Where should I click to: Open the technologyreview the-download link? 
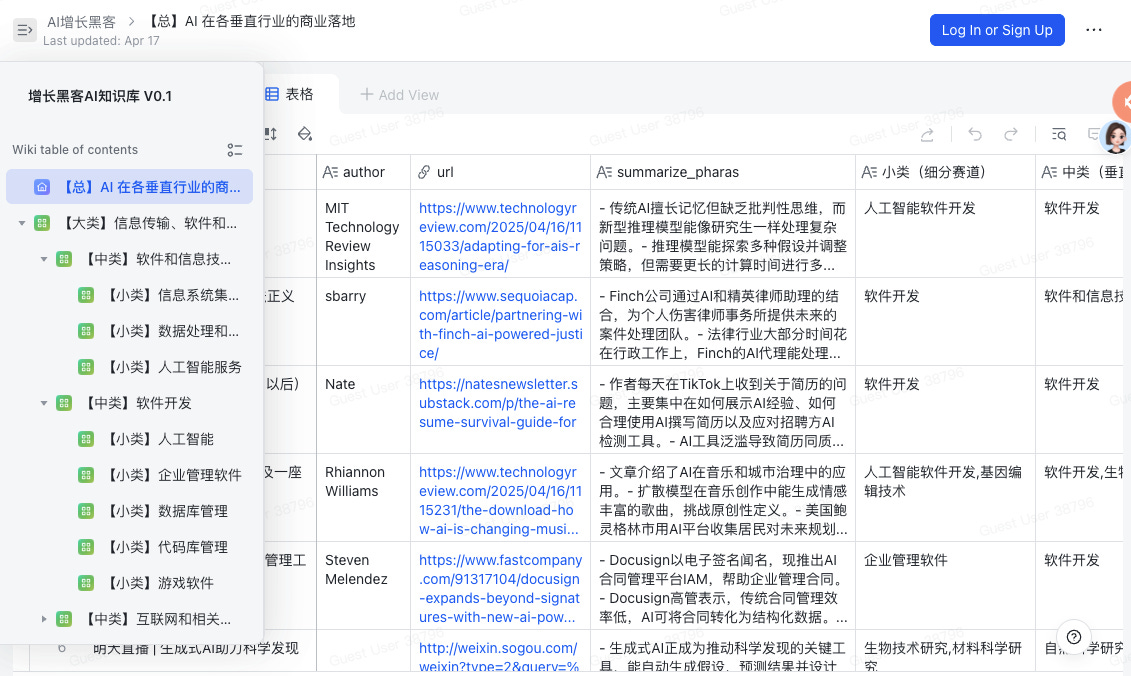[x=500, y=501]
